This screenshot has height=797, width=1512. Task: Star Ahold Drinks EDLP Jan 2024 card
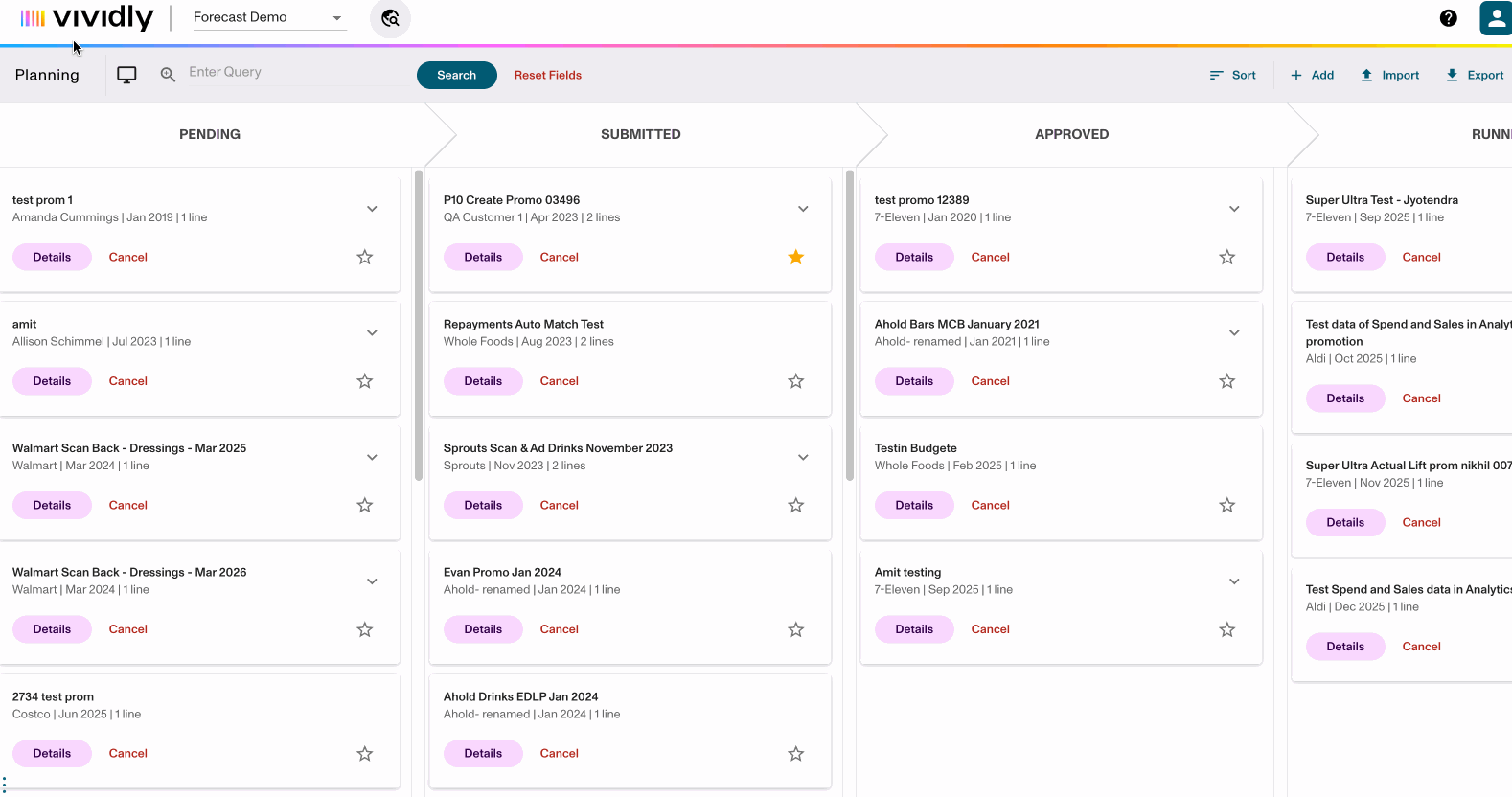click(796, 754)
